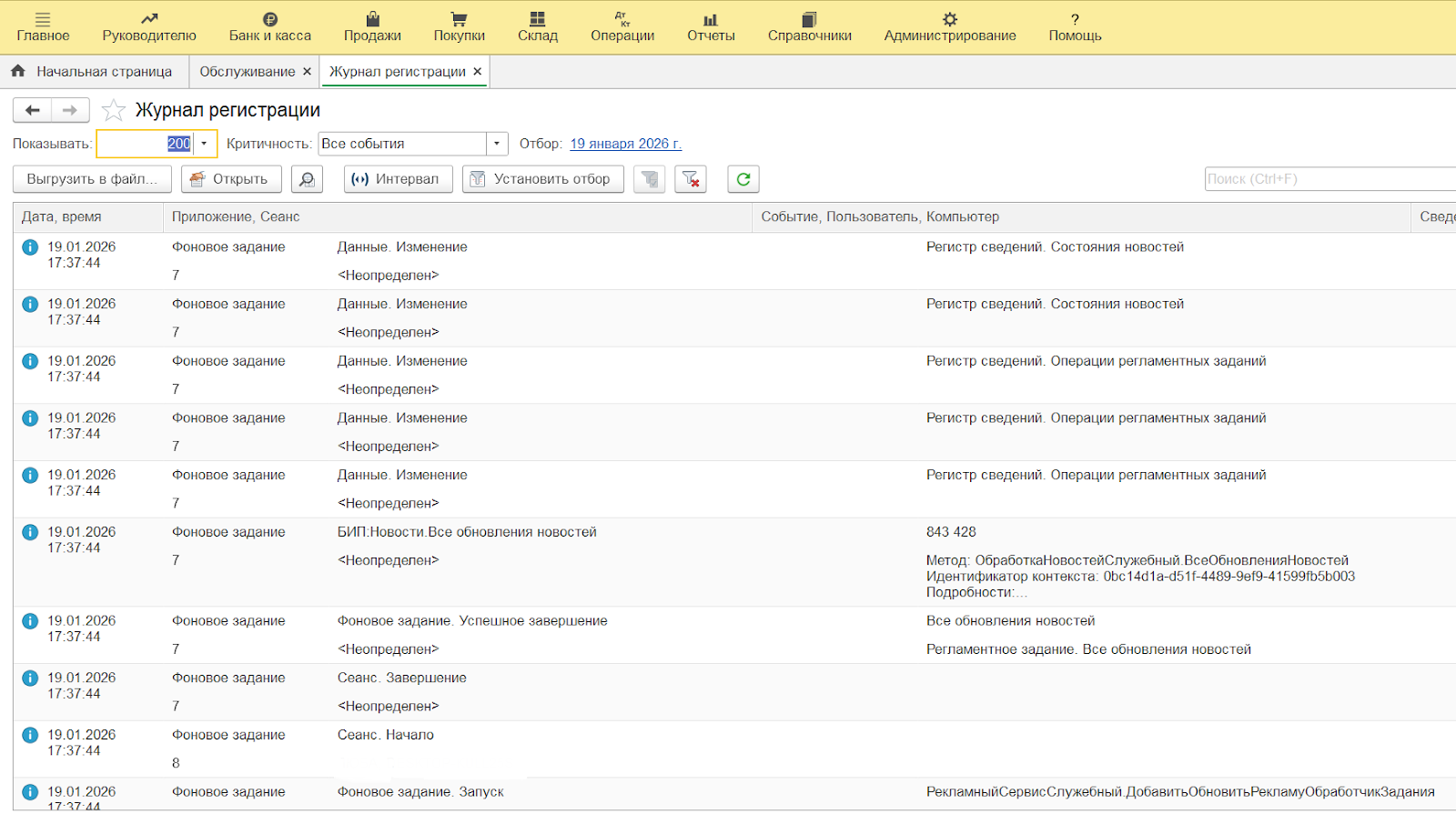The width and height of the screenshot is (1456, 814).
Task: Open the Критичность dropdown list
Action: coord(496,144)
